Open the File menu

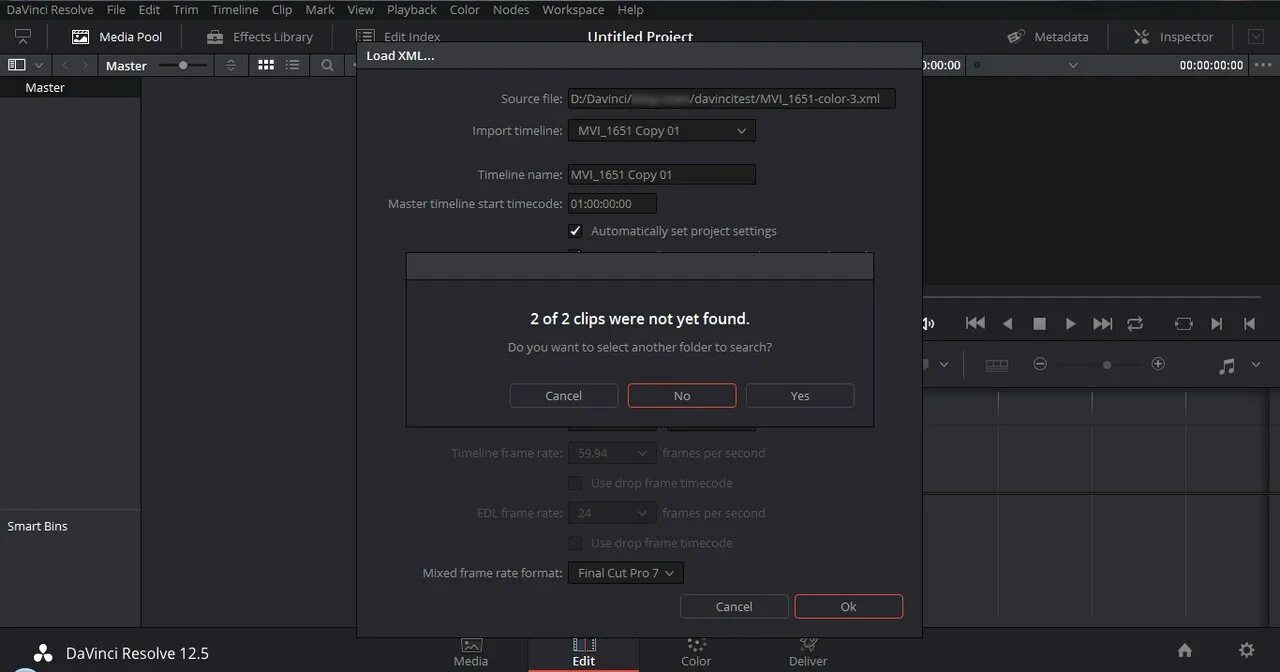coord(116,10)
